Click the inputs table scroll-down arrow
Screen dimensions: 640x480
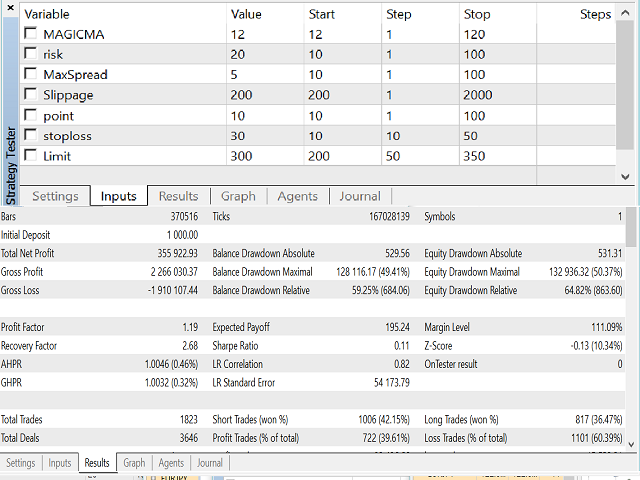tap(625, 177)
